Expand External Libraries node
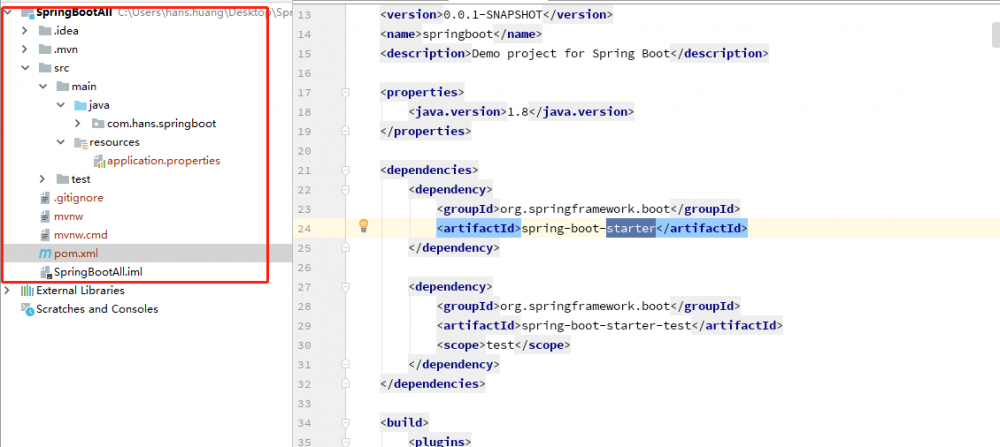This screenshot has width=1000, height=447. click(7, 290)
